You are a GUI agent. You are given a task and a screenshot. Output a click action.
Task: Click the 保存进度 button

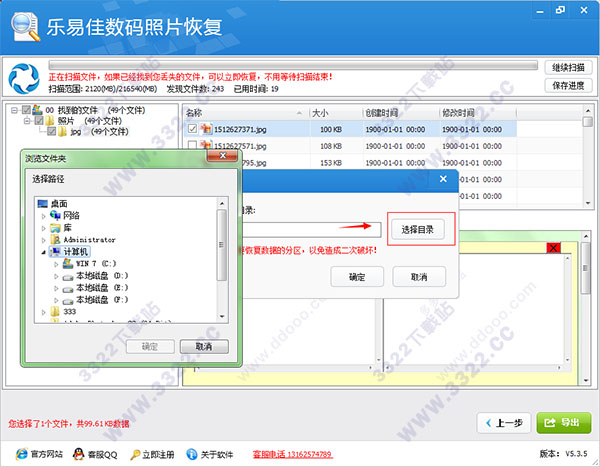coord(568,85)
